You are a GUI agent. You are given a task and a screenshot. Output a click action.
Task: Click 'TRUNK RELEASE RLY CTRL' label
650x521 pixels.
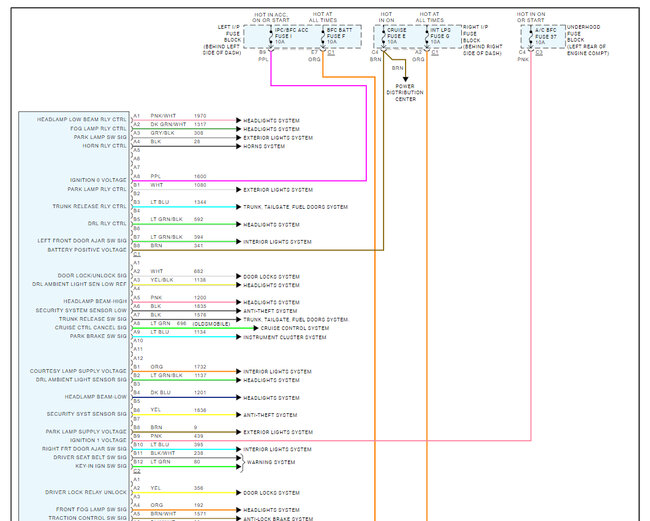coord(90,206)
